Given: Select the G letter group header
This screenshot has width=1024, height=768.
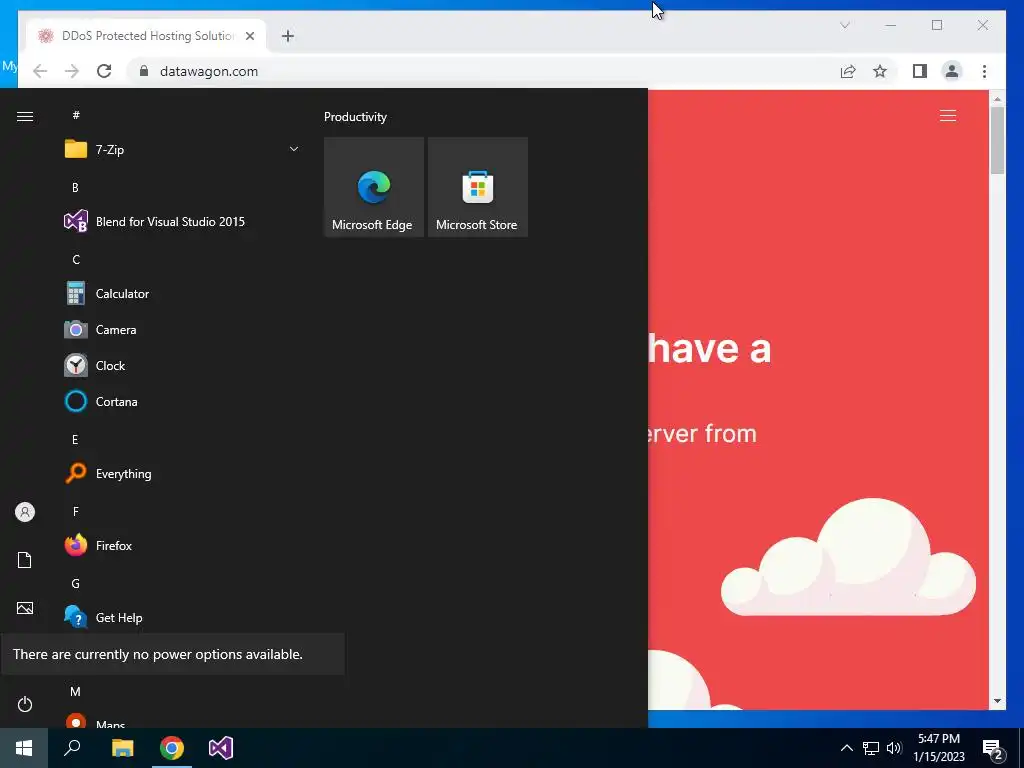Looking at the screenshot, I should pyautogui.click(x=76, y=584).
